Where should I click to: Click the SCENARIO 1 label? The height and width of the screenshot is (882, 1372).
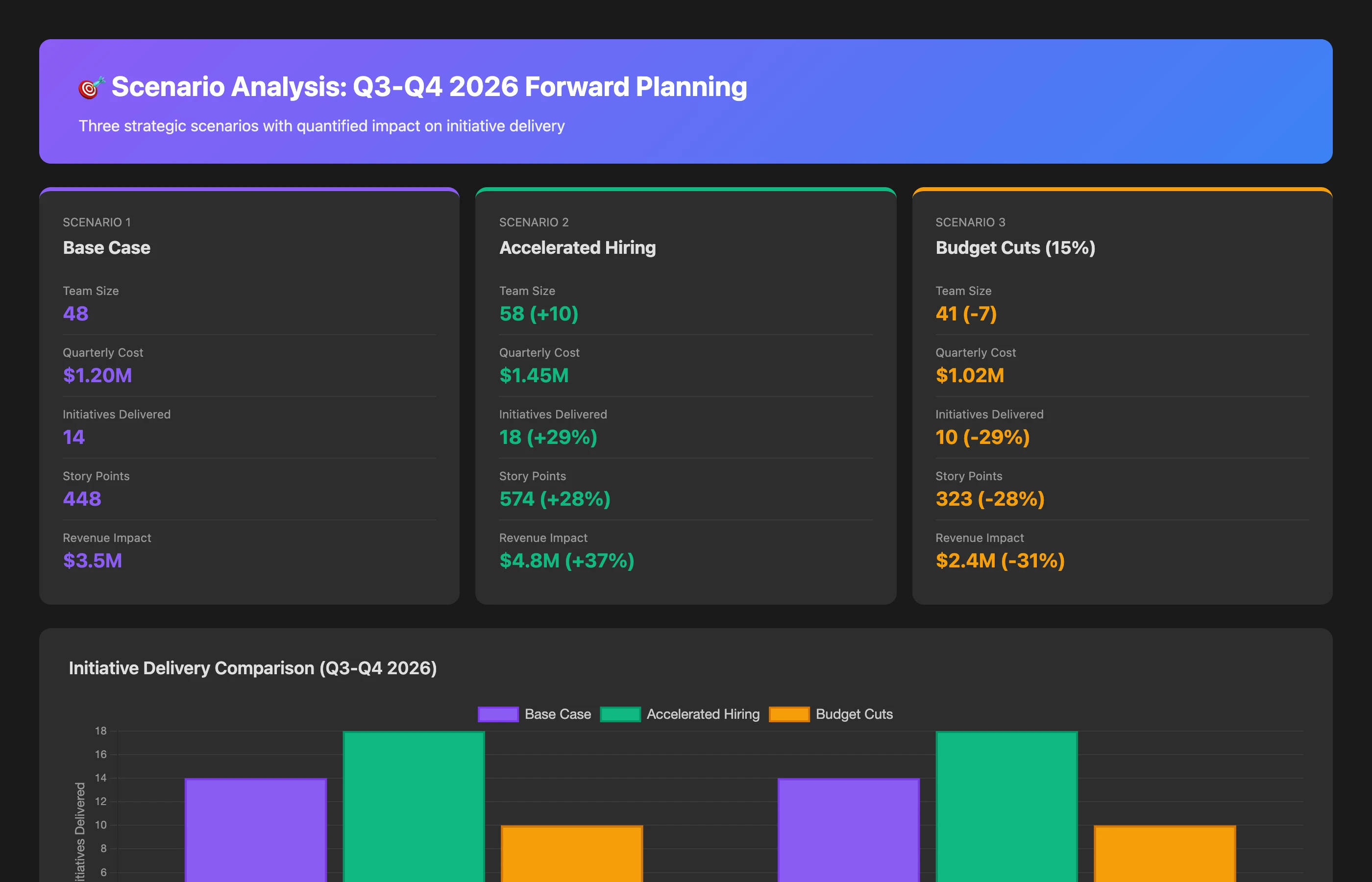(x=97, y=222)
